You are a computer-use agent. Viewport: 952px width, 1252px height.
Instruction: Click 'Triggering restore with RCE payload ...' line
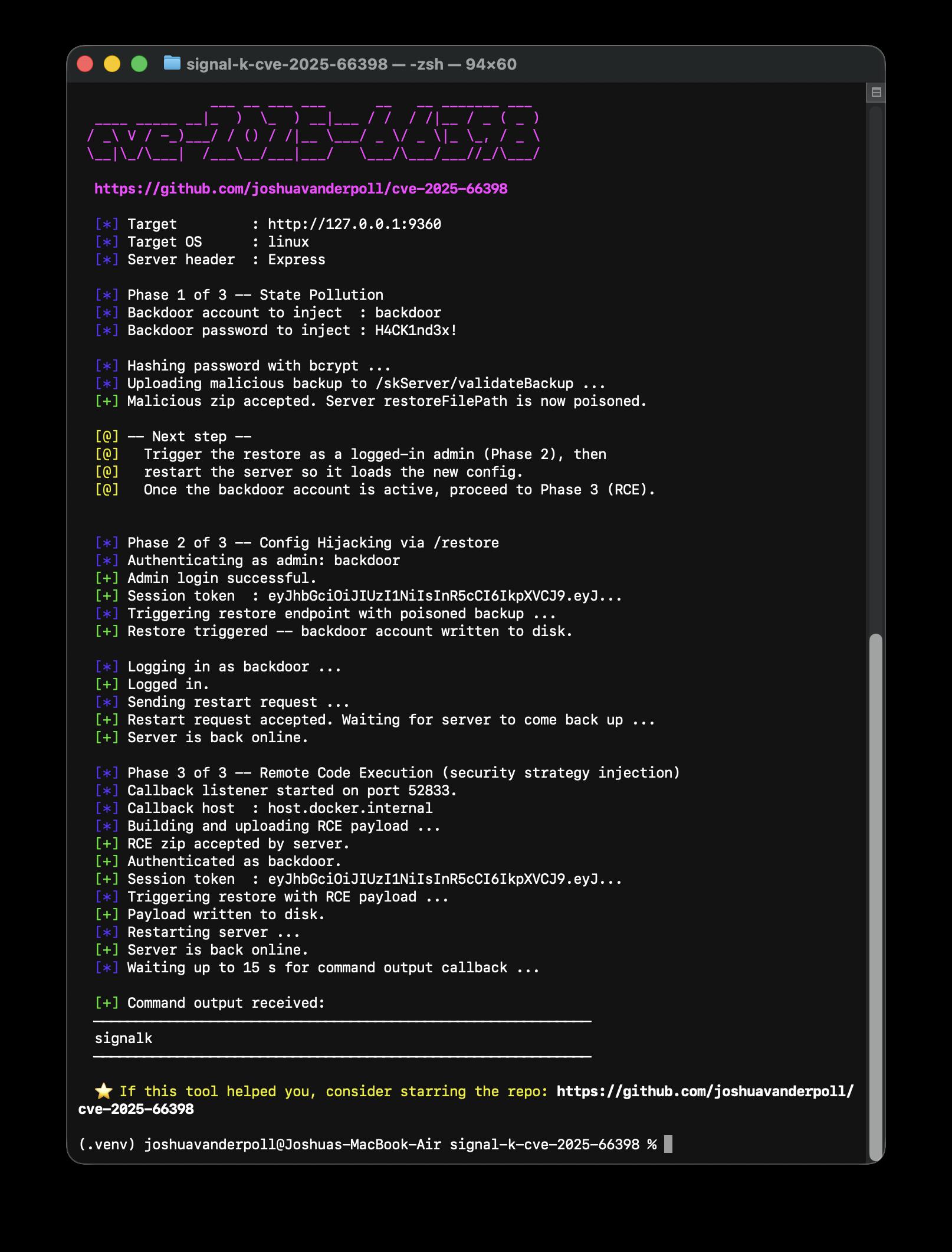pos(272,897)
